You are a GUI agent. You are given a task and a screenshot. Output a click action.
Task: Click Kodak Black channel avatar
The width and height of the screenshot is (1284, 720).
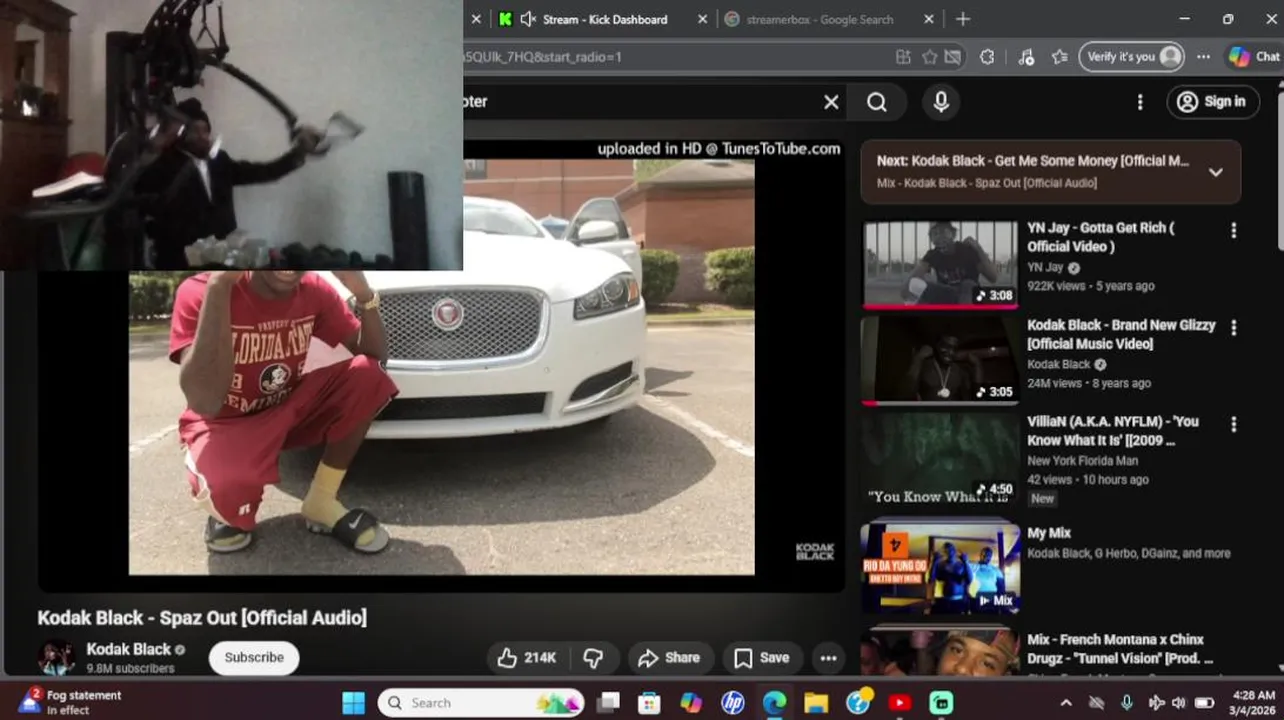(57, 658)
